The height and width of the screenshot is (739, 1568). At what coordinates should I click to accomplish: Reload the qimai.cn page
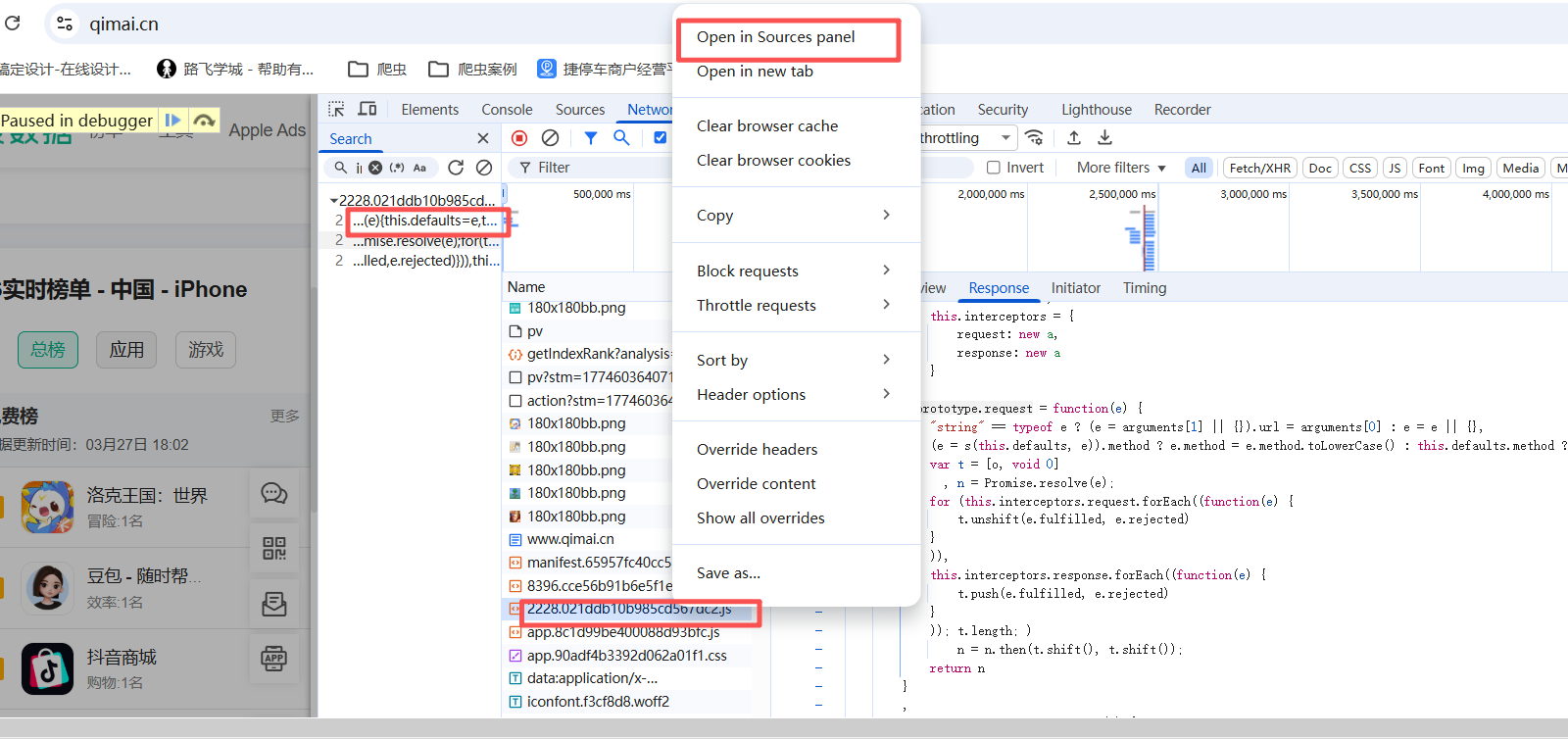click(x=13, y=23)
